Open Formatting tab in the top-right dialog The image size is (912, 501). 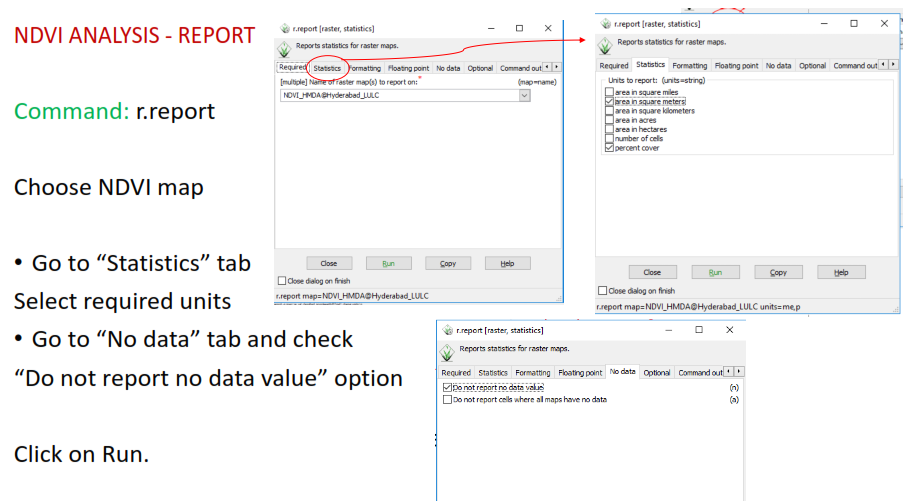689,66
